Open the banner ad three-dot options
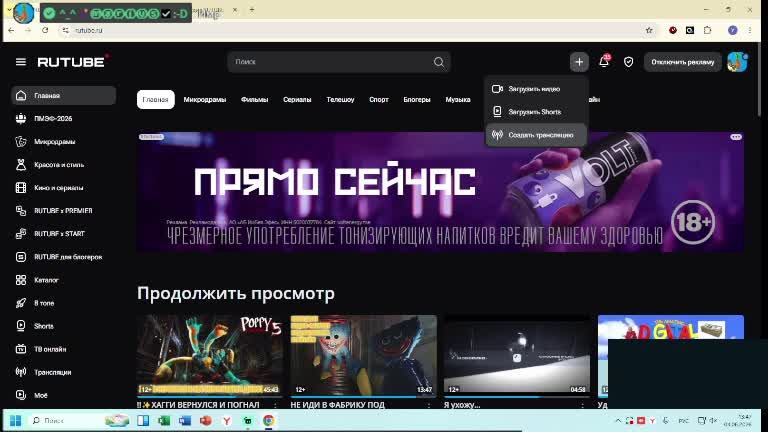Screen dimensions: 768x432 [x=736, y=137]
